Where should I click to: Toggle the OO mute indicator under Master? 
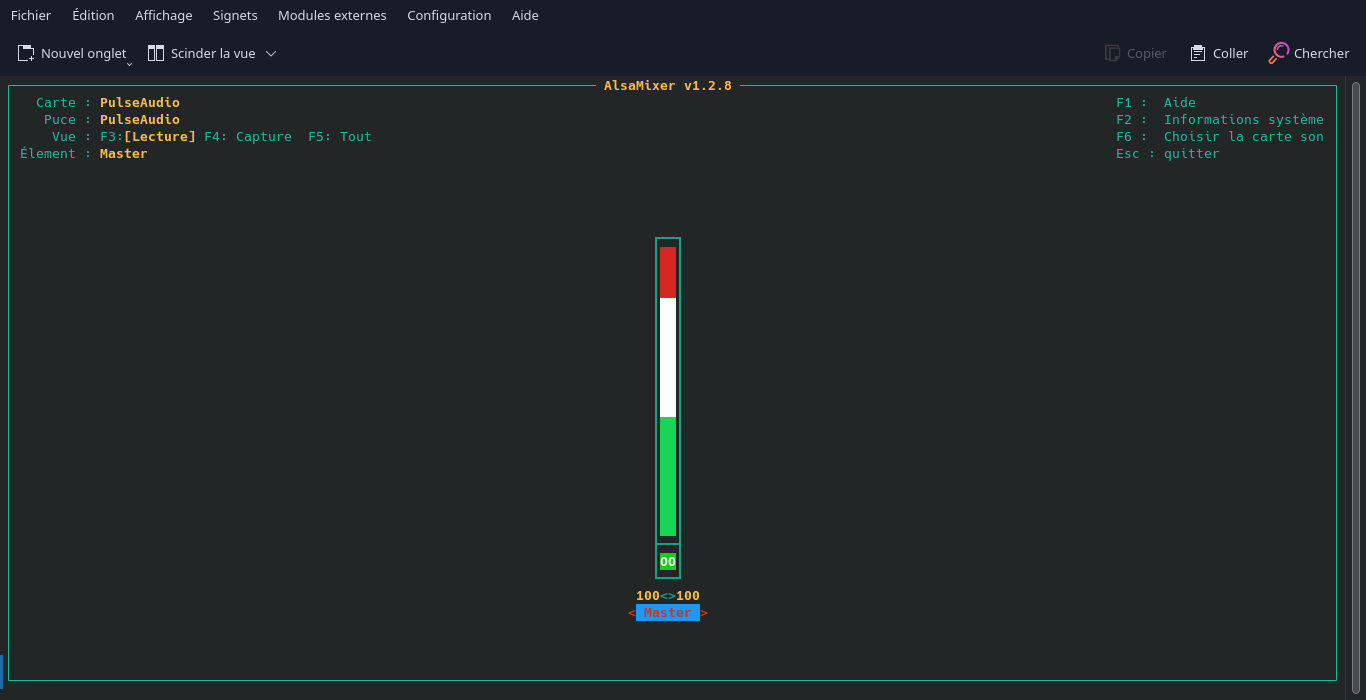click(x=668, y=561)
